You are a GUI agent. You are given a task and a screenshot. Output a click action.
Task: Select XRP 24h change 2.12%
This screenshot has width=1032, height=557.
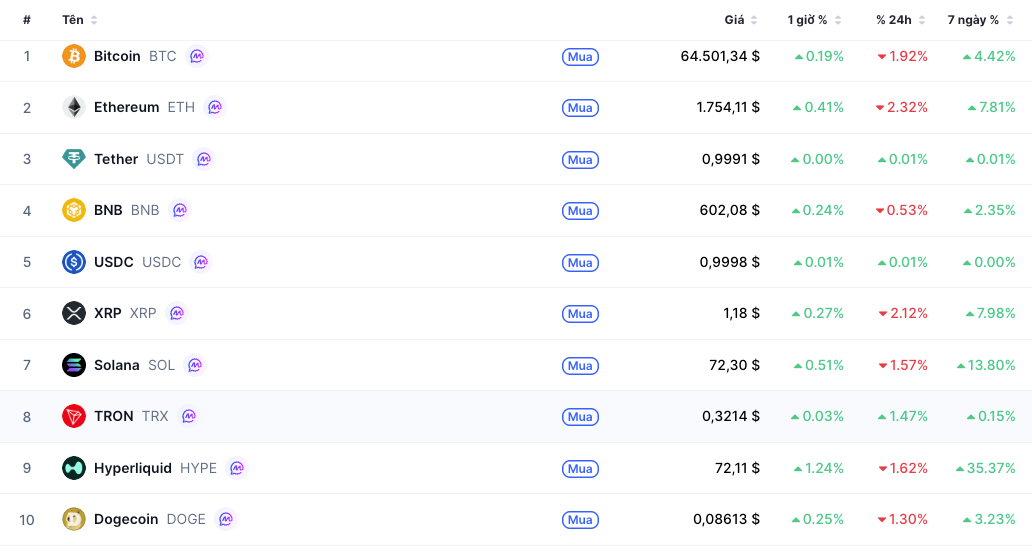[x=903, y=313]
